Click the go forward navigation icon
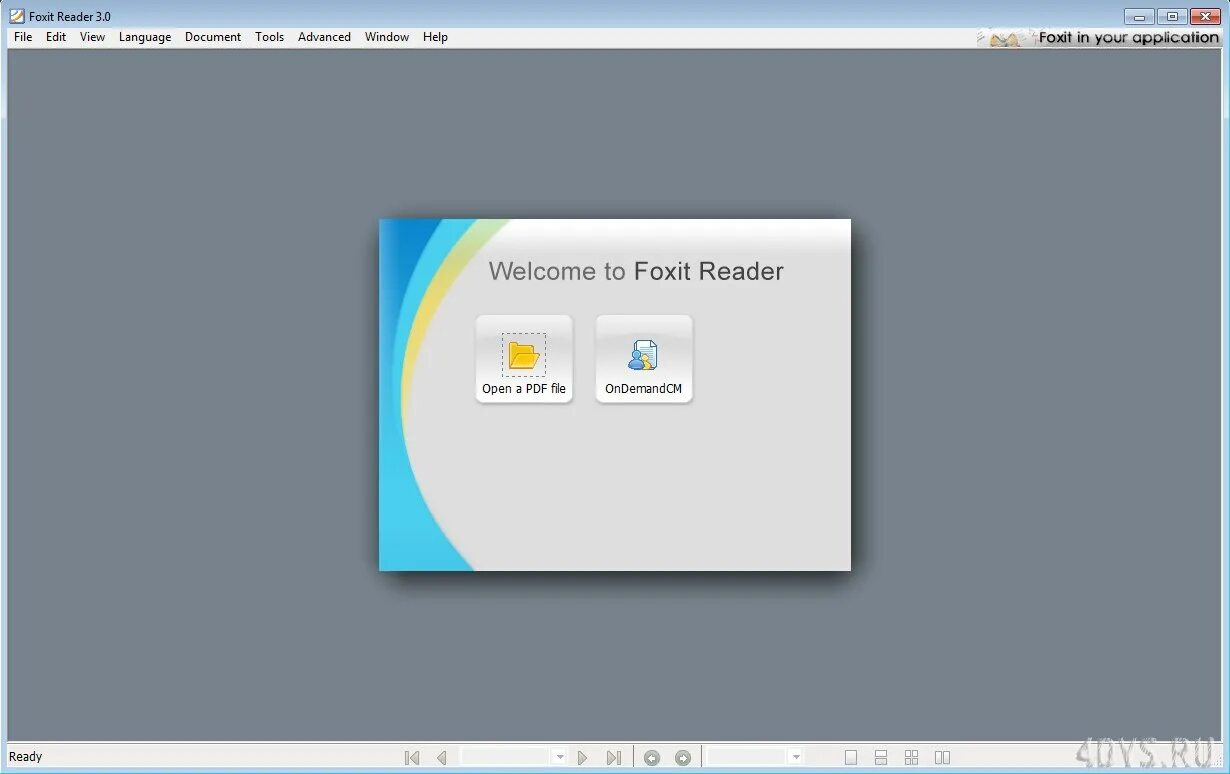Image resolution: width=1230 pixels, height=774 pixels. 682,757
